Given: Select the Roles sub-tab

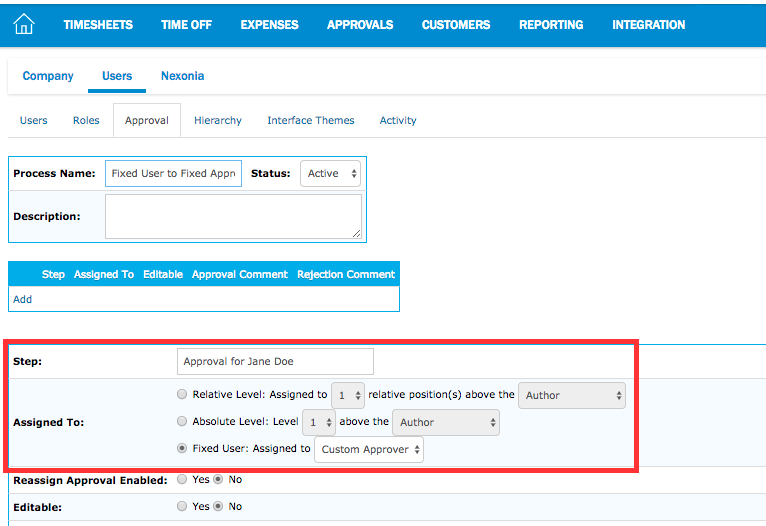Looking at the screenshot, I should (x=86, y=121).
